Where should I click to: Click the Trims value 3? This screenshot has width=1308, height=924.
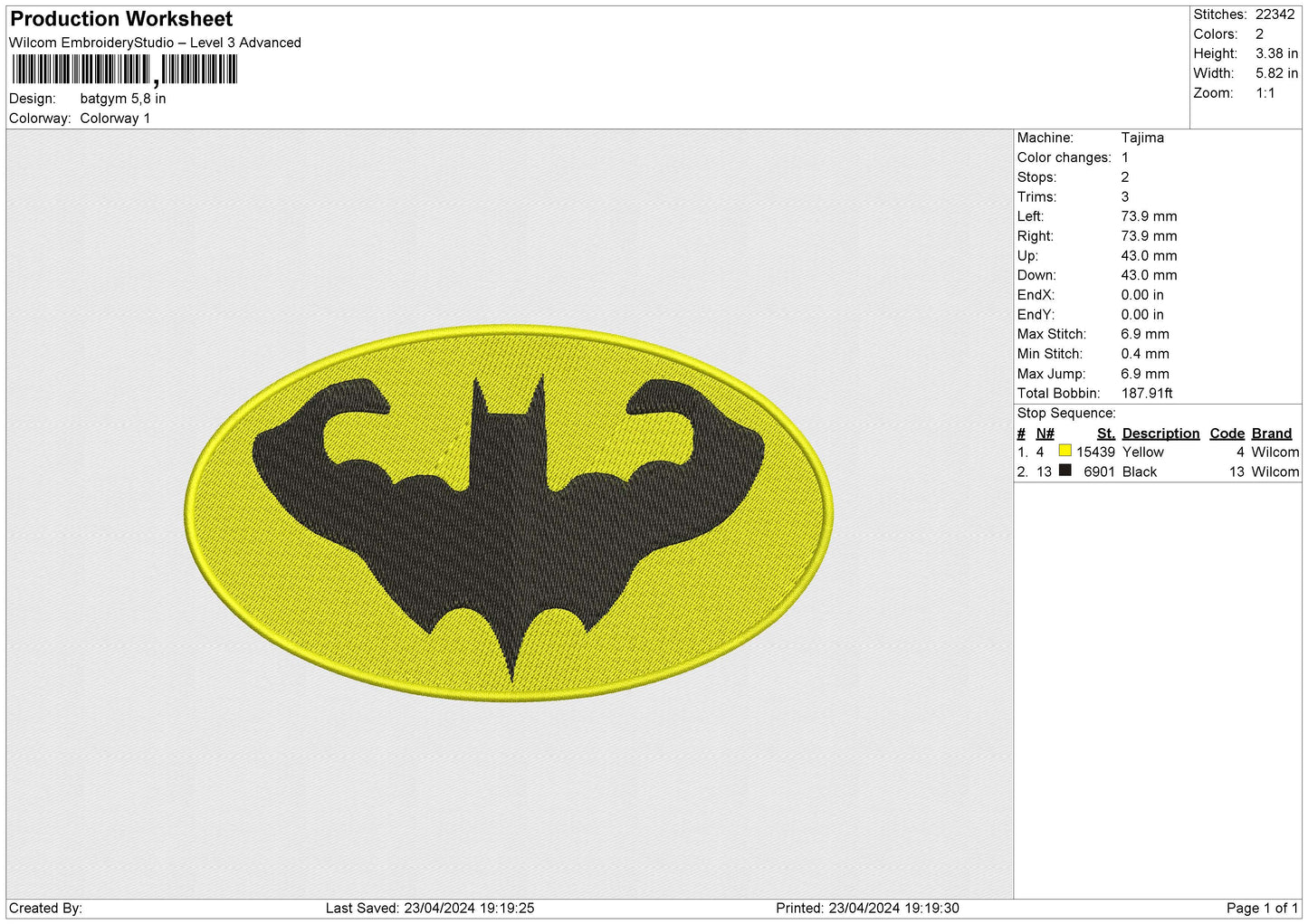pos(1125,197)
